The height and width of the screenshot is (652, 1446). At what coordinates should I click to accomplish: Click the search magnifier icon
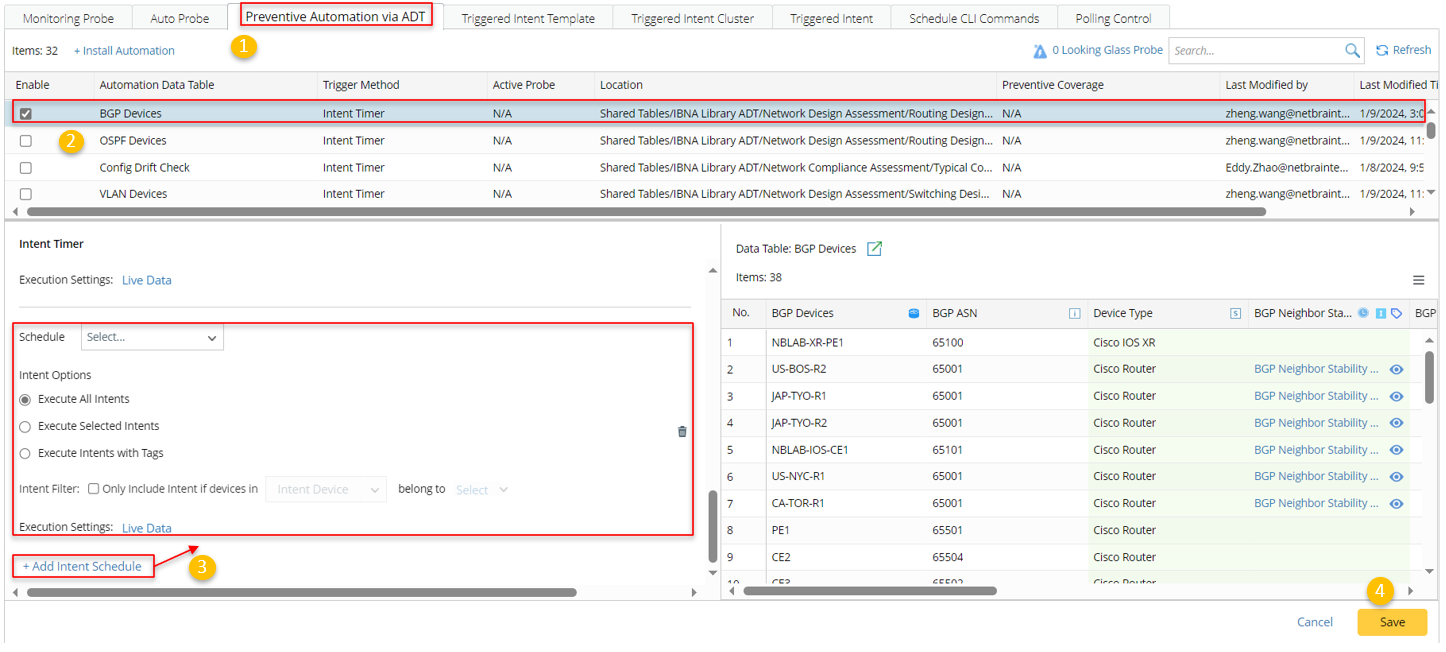tap(1352, 51)
